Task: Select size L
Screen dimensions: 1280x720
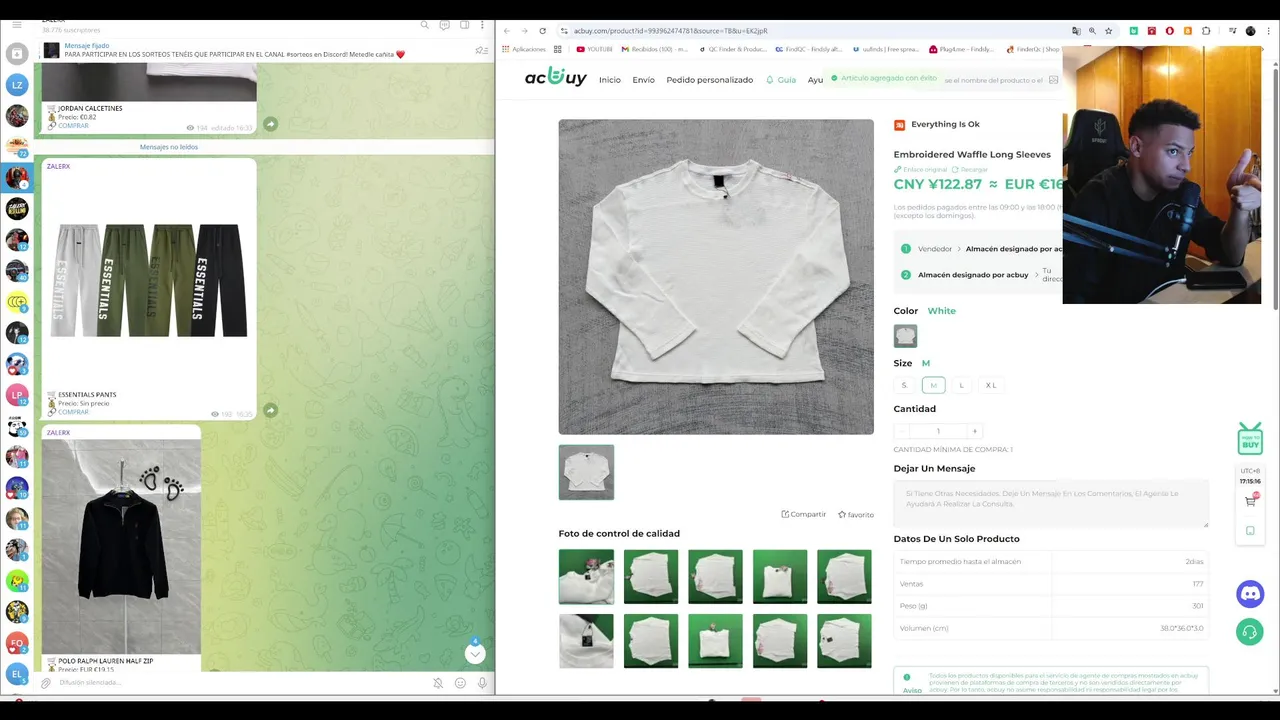Action: point(962,385)
